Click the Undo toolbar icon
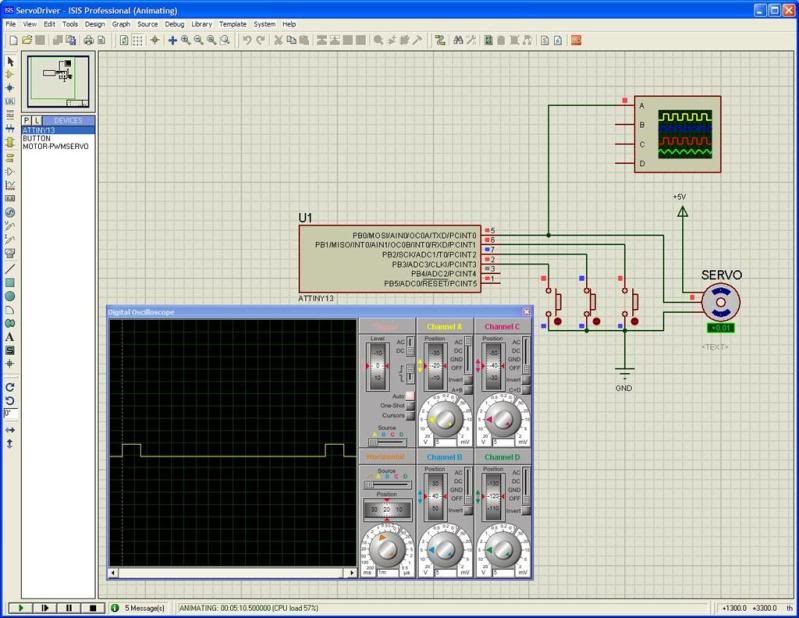Image resolution: width=799 pixels, height=618 pixels. click(x=247, y=40)
